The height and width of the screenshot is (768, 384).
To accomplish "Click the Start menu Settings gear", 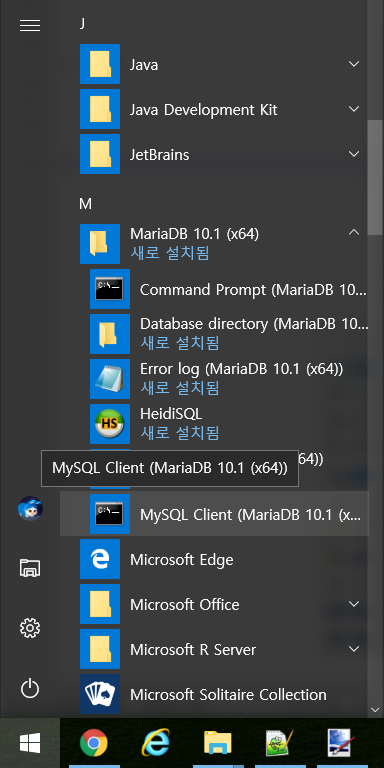I will (x=30, y=627).
